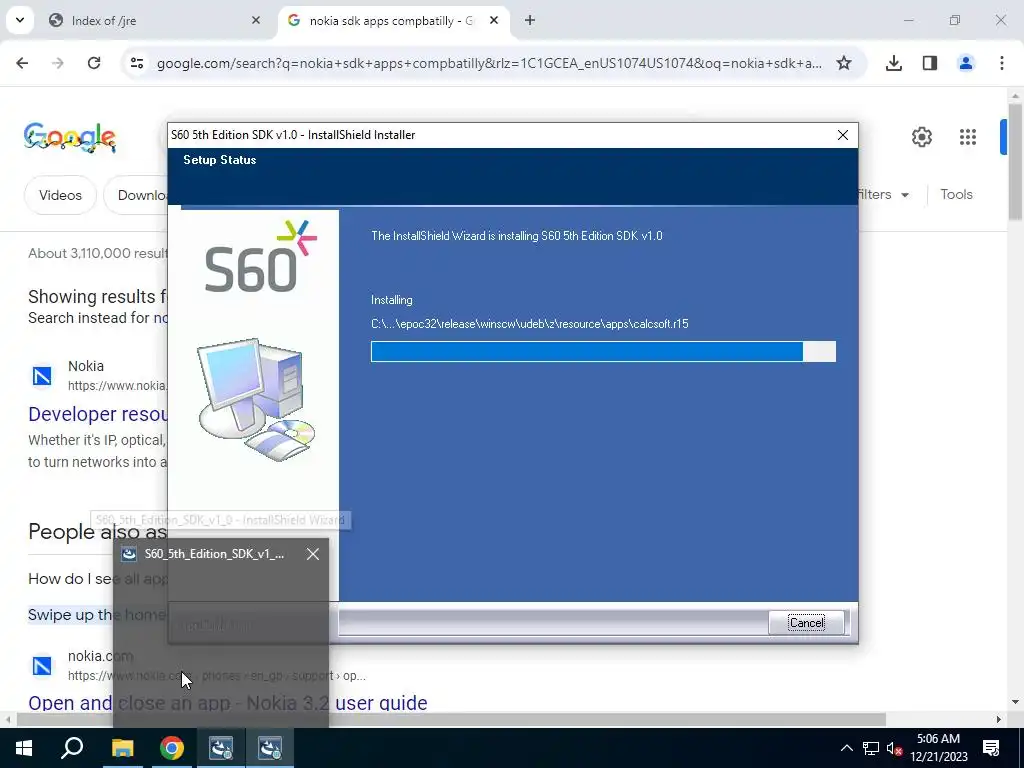Open the Windows notification center

click(x=991, y=748)
